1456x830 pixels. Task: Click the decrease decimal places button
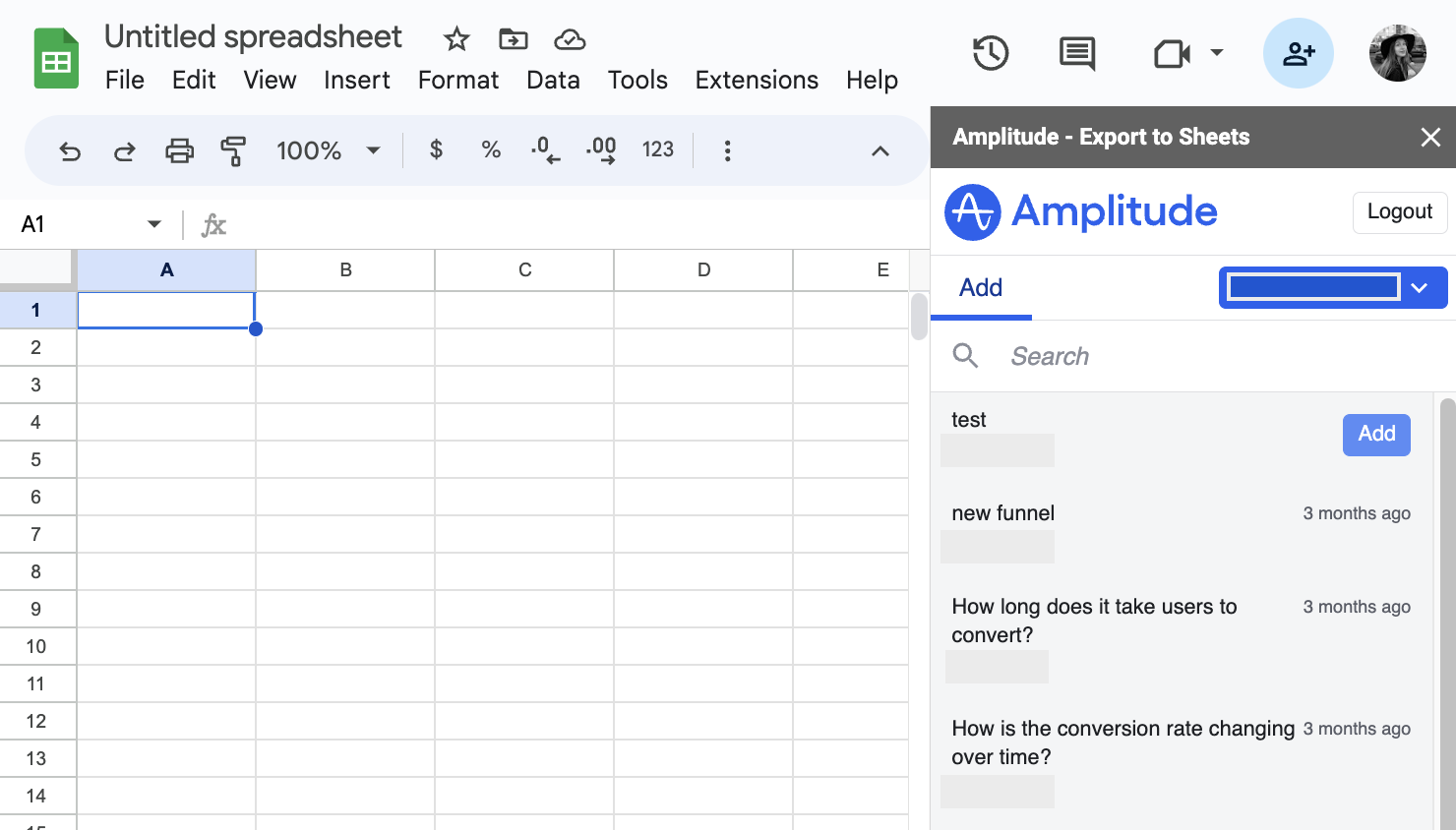point(545,150)
